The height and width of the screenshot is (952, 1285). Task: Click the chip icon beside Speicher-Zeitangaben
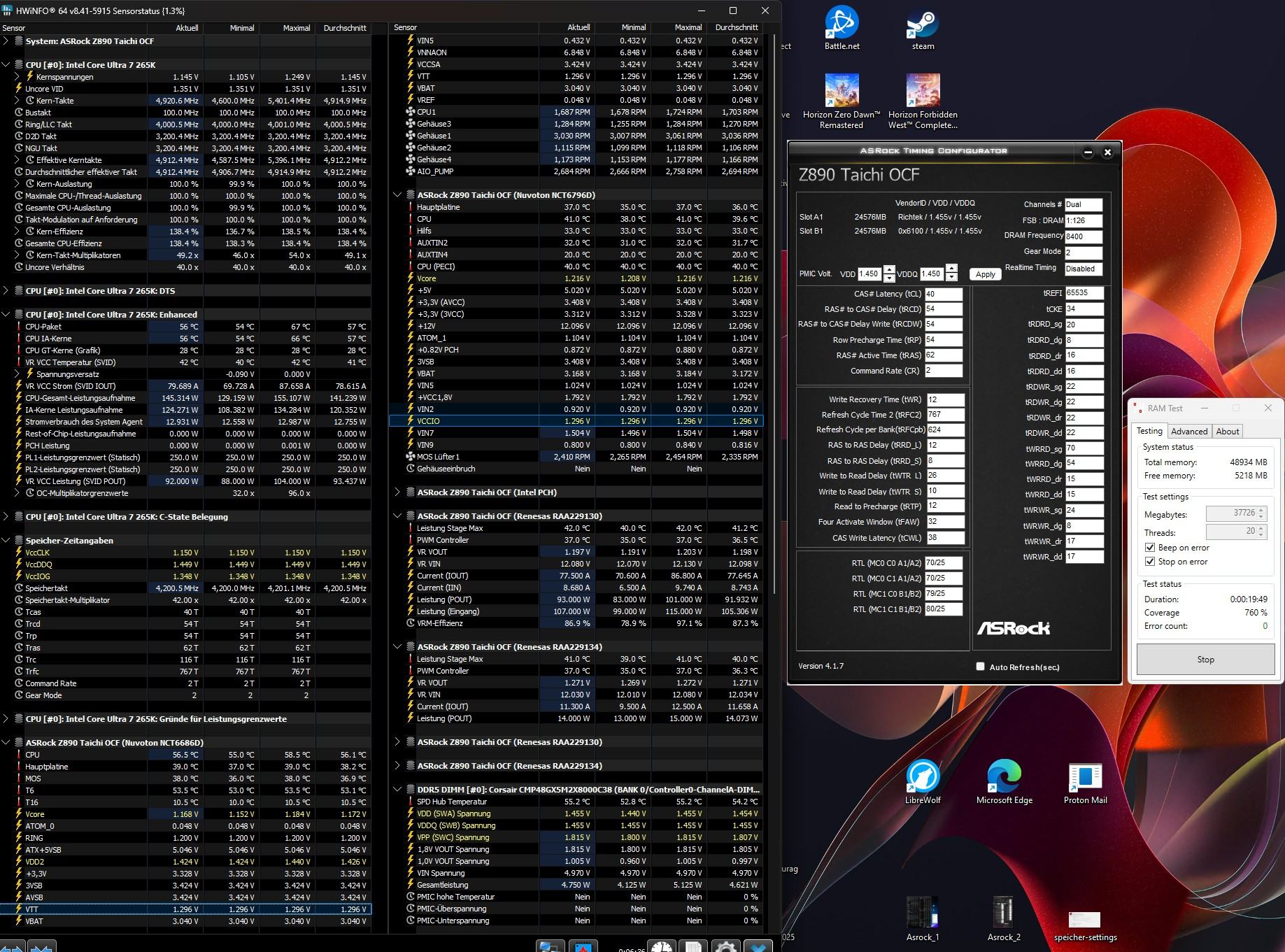pyautogui.click(x=19, y=541)
